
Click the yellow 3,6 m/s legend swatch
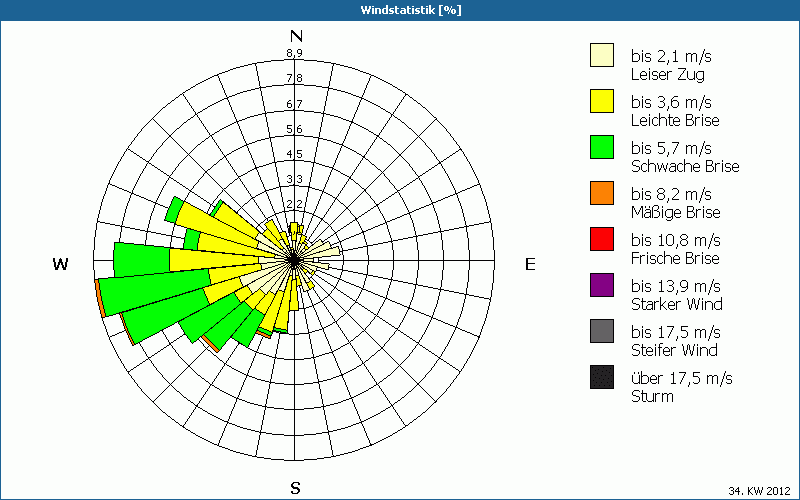[x=602, y=101]
